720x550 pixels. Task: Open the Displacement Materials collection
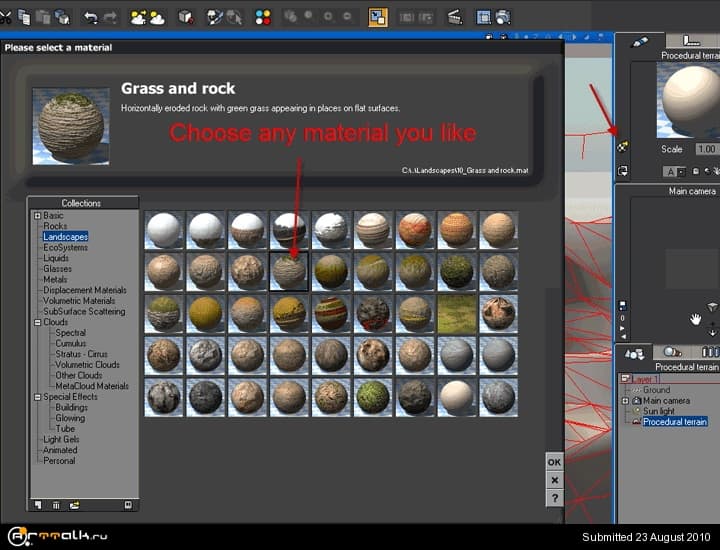85,290
